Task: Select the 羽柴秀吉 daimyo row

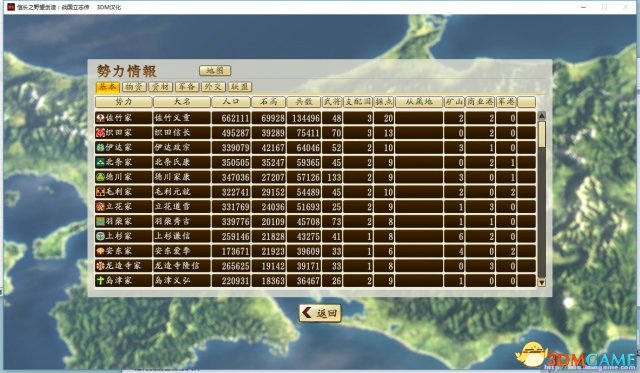Action: click(x=316, y=222)
